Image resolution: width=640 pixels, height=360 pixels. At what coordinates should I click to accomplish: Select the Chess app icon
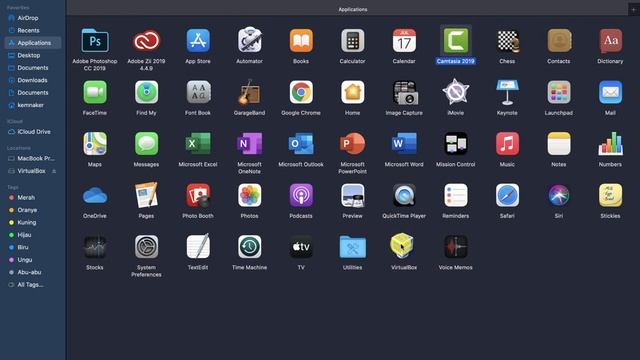click(507, 40)
